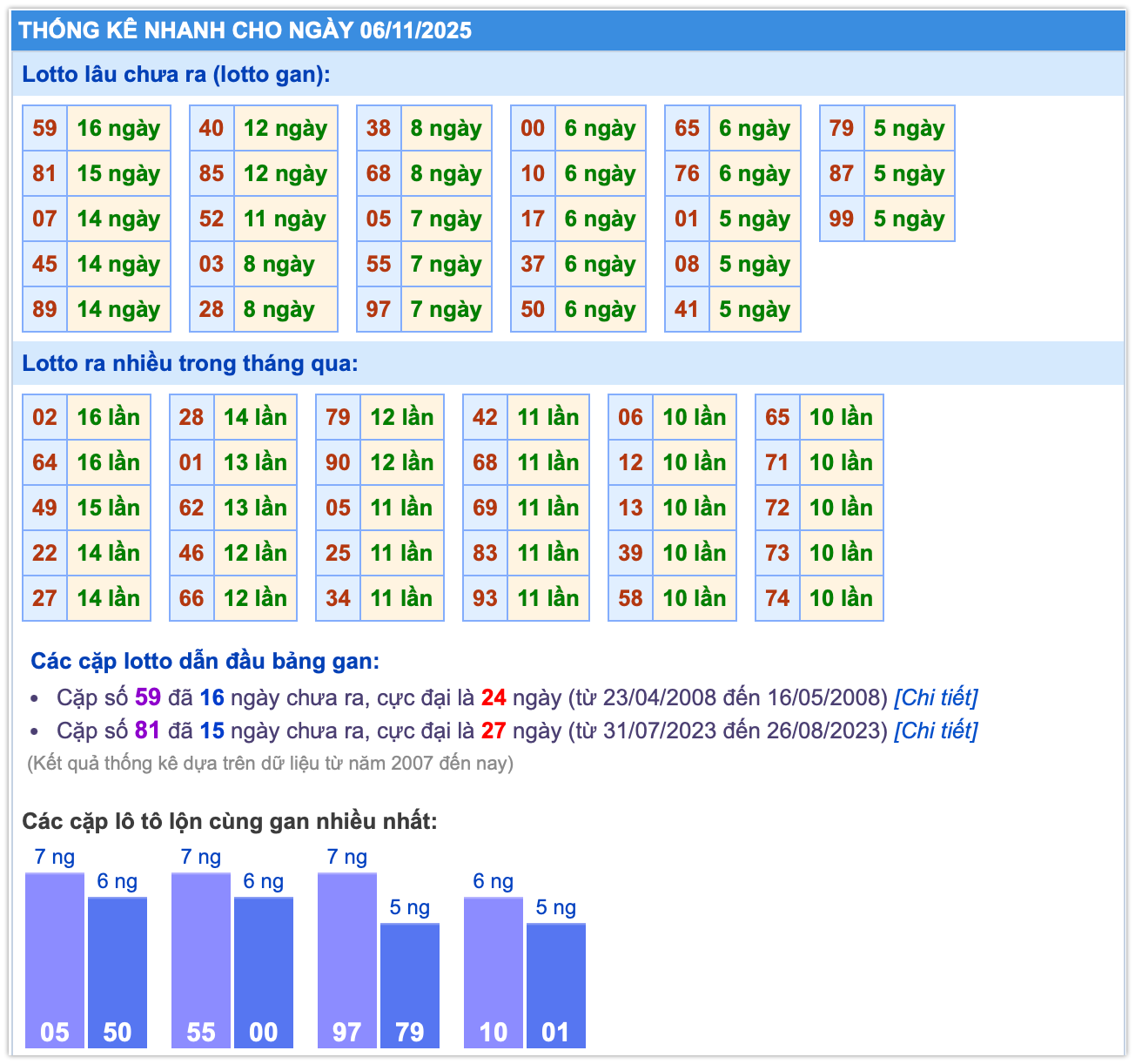Screen dimensions: 1135x1064
Task: Select the chart bar labeled 10
Action: pos(494,972)
